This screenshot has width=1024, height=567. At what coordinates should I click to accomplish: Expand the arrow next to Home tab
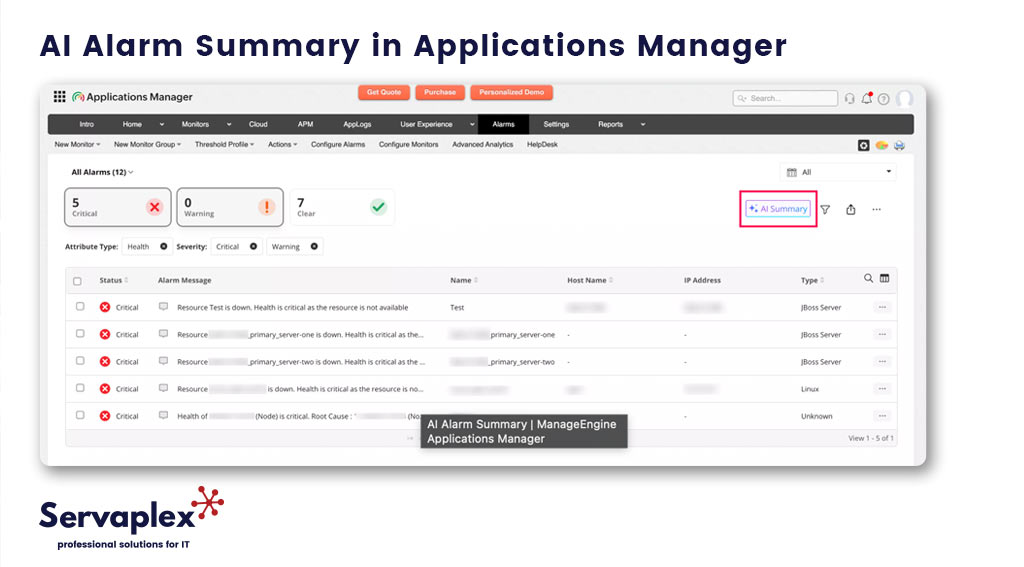pyautogui.click(x=161, y=125)
